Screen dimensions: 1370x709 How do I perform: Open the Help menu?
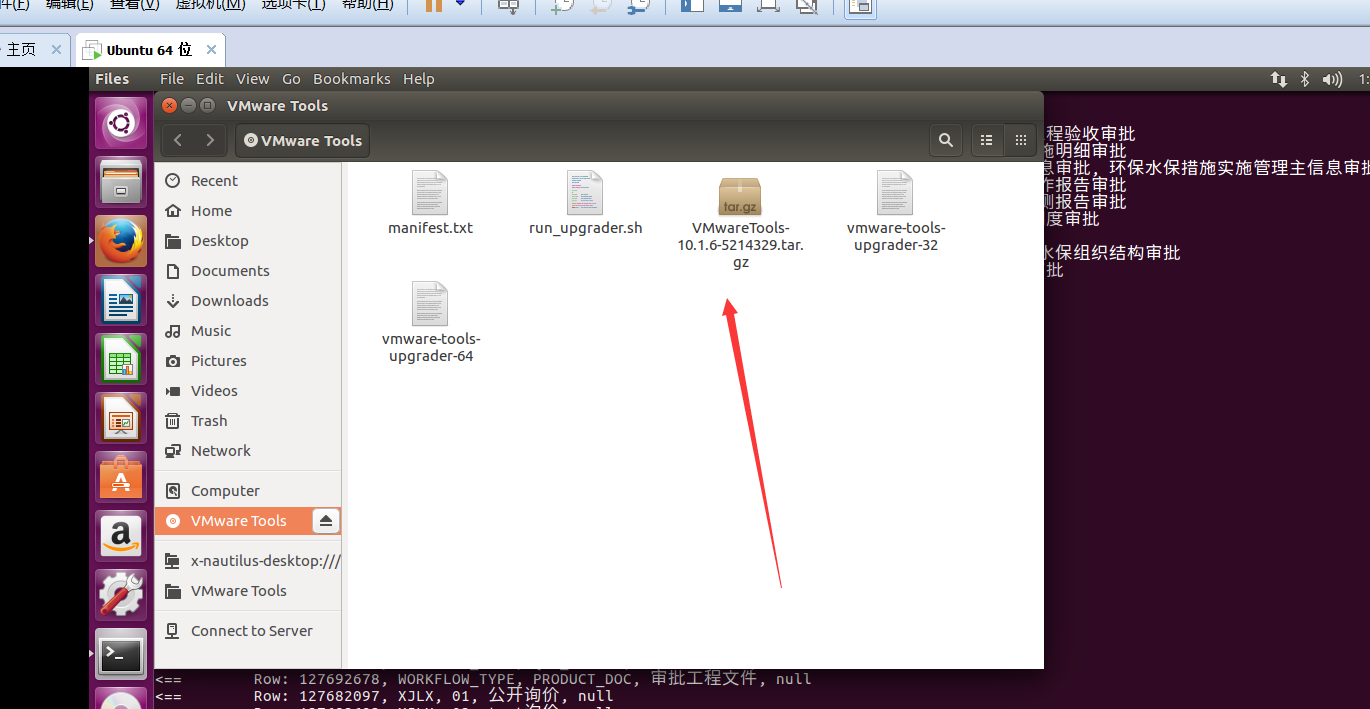[419, 79]
